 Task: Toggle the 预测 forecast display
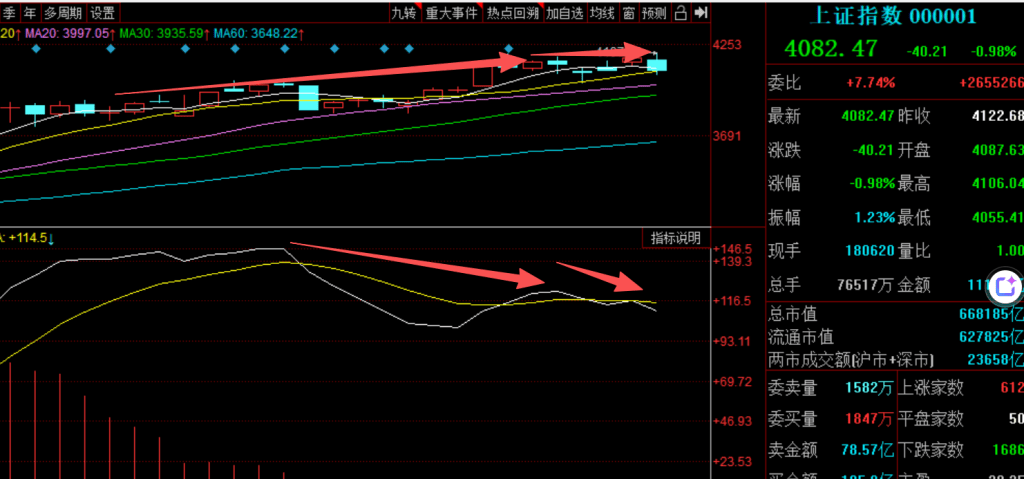[654, 13]
